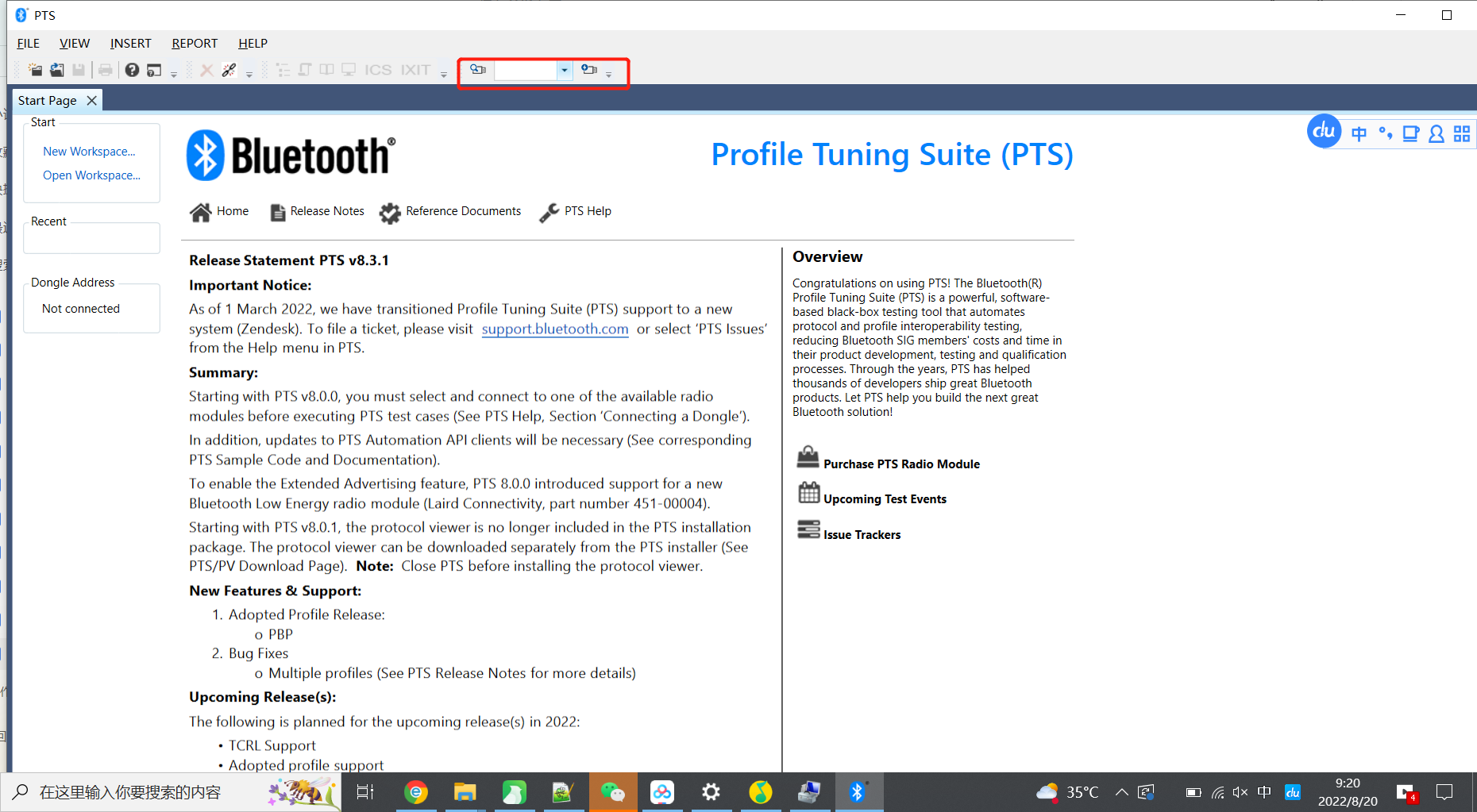Click inside the dongle address combo box field
Viewport: 1477px width, 812px height.
pos(526,70)
